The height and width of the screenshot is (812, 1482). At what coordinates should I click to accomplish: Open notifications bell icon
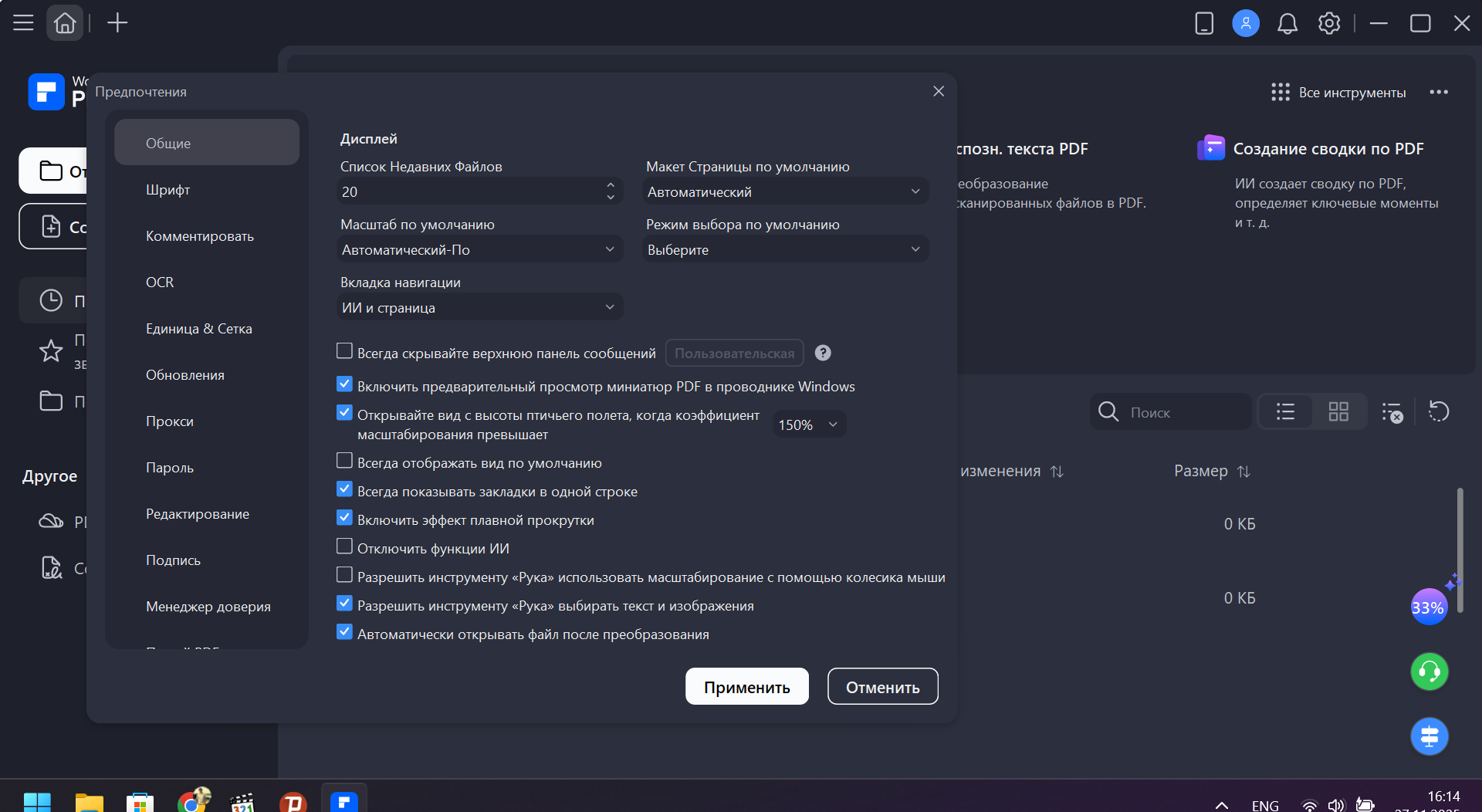1287,23
